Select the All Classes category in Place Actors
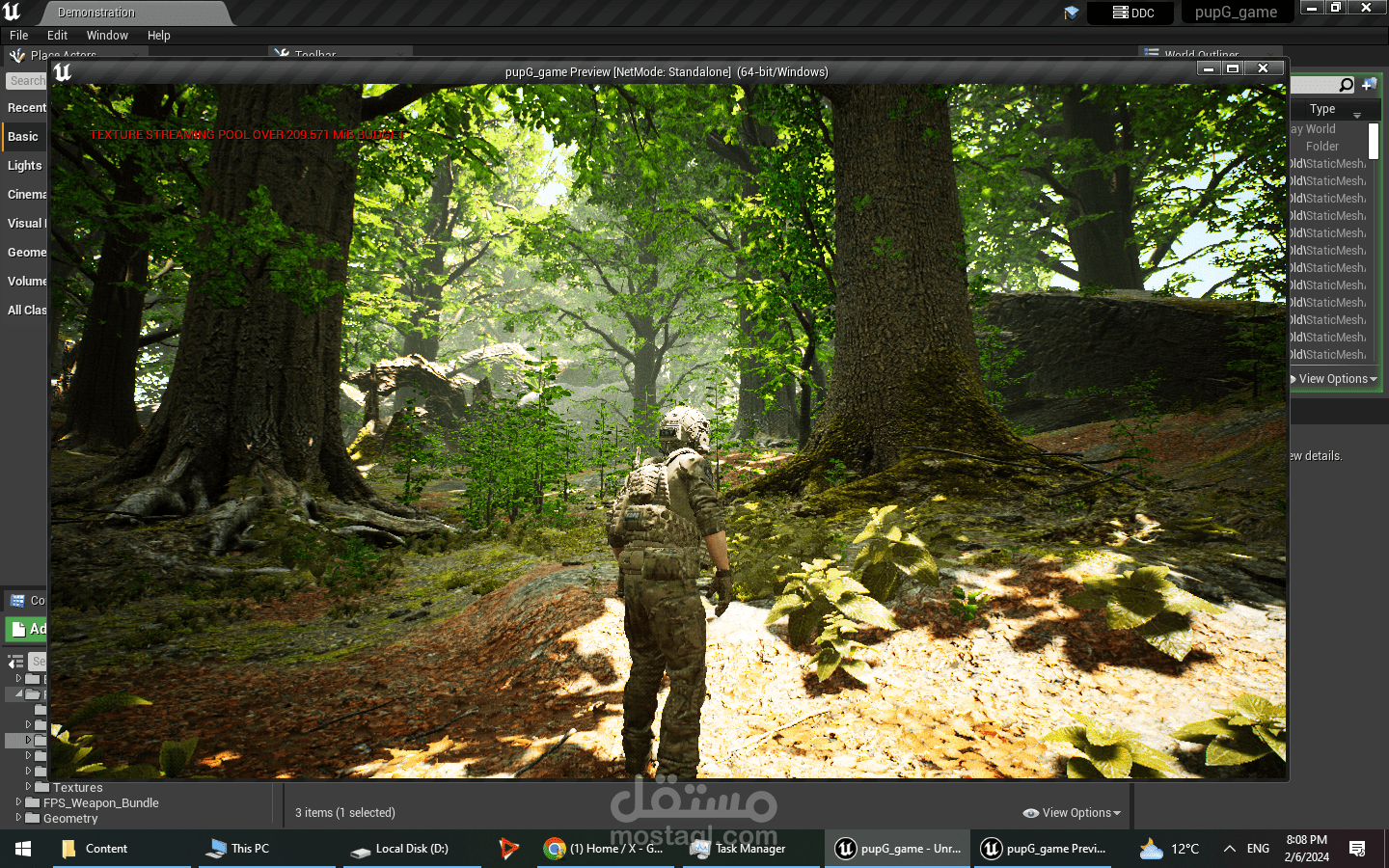1389x868 pixels. [x=26, y=311]
